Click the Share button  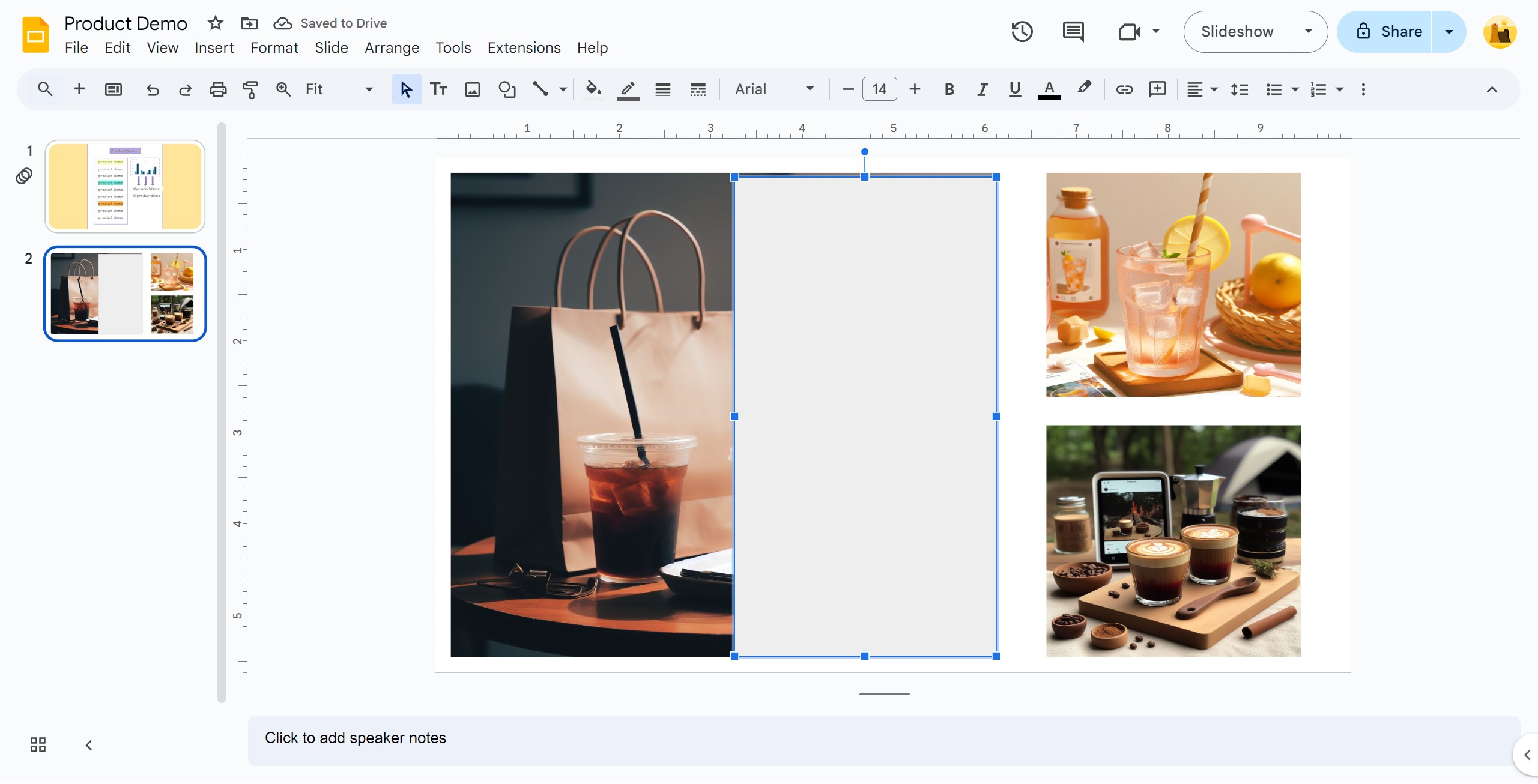coord(1385,32)
